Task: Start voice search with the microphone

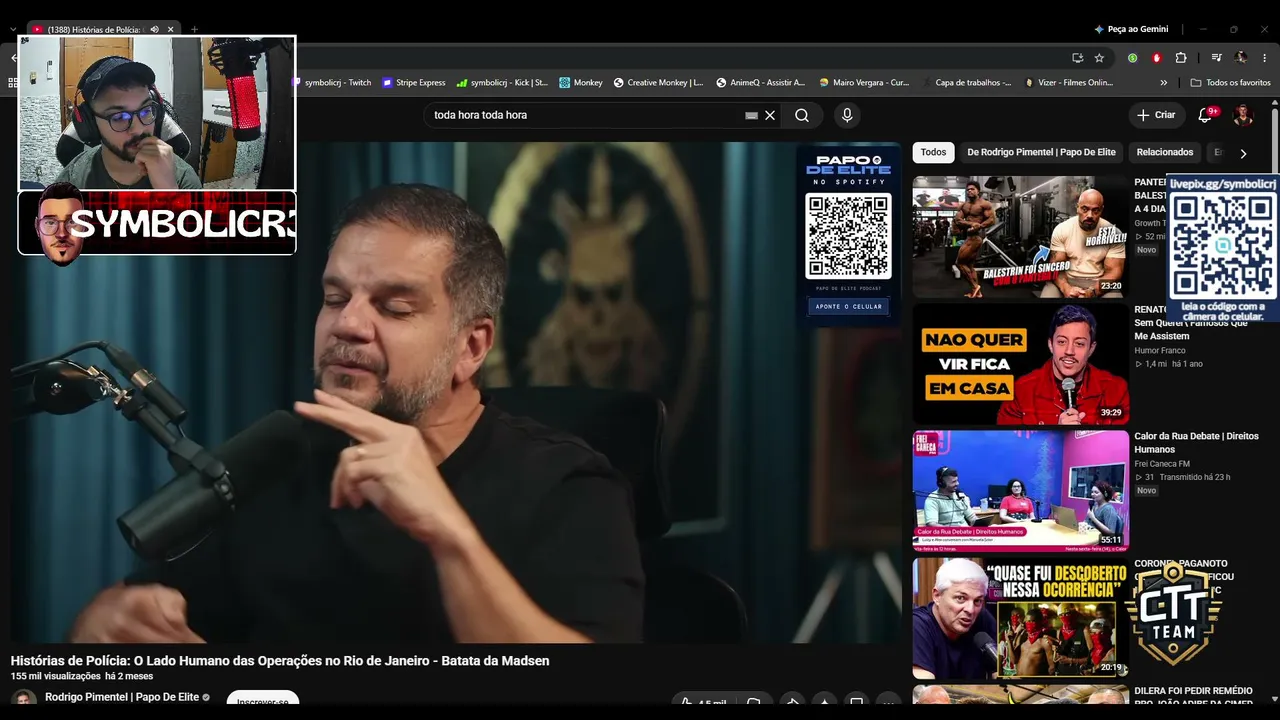Action: pos(847,115)
